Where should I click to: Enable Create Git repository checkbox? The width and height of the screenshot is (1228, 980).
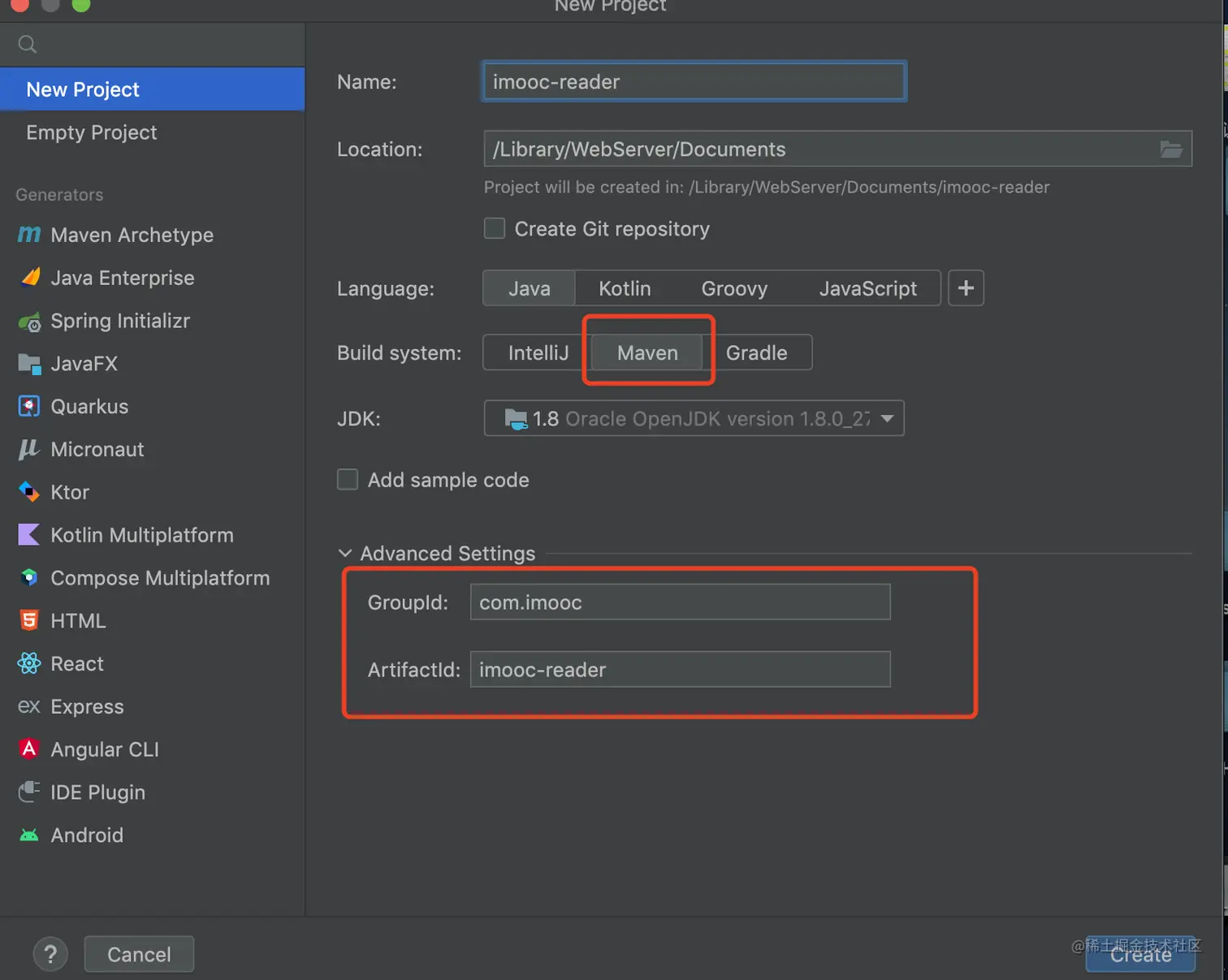pos(495,229)
